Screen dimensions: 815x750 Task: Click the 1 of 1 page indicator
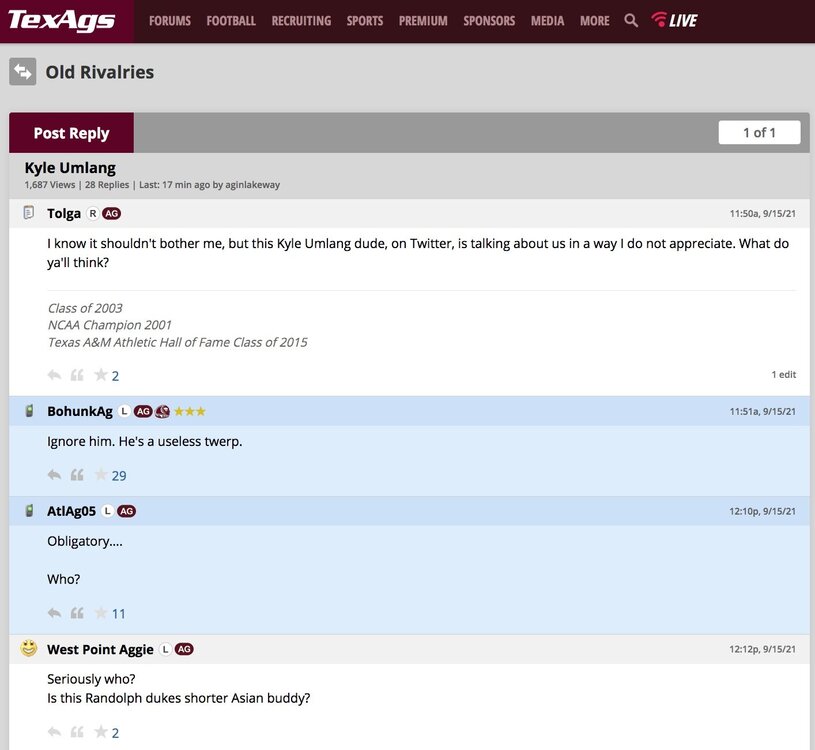click(x=759, y=133)
